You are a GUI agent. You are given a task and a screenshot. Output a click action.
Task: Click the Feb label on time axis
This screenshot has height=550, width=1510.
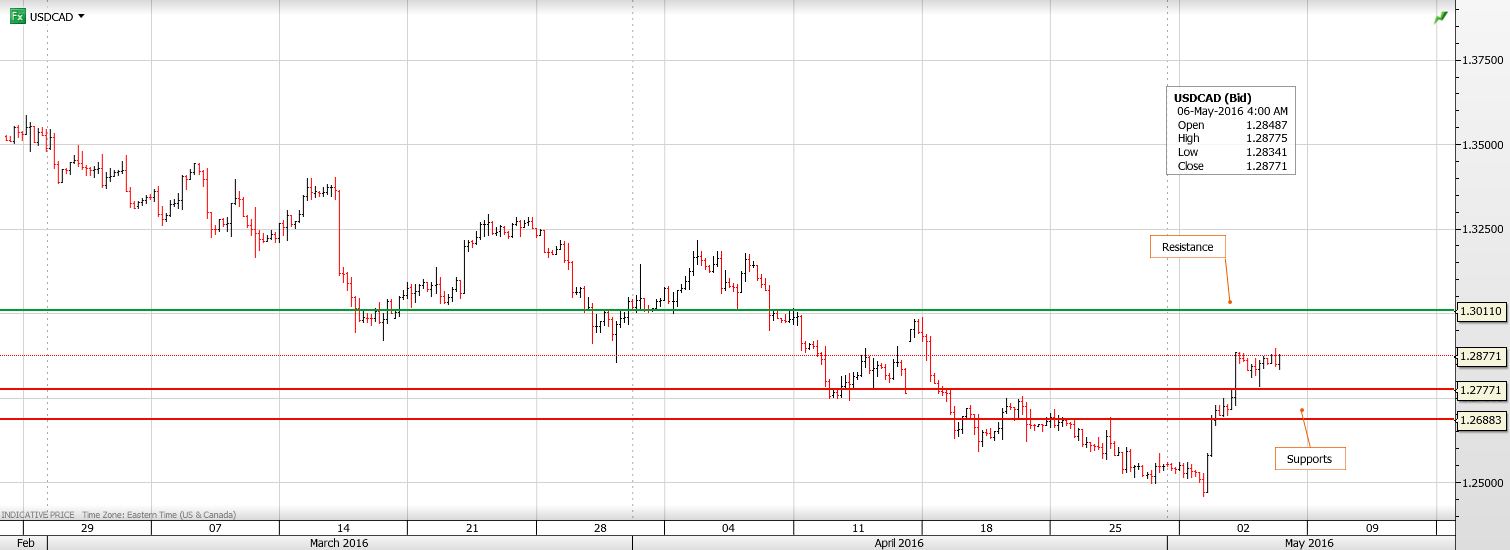coord(26,543)
